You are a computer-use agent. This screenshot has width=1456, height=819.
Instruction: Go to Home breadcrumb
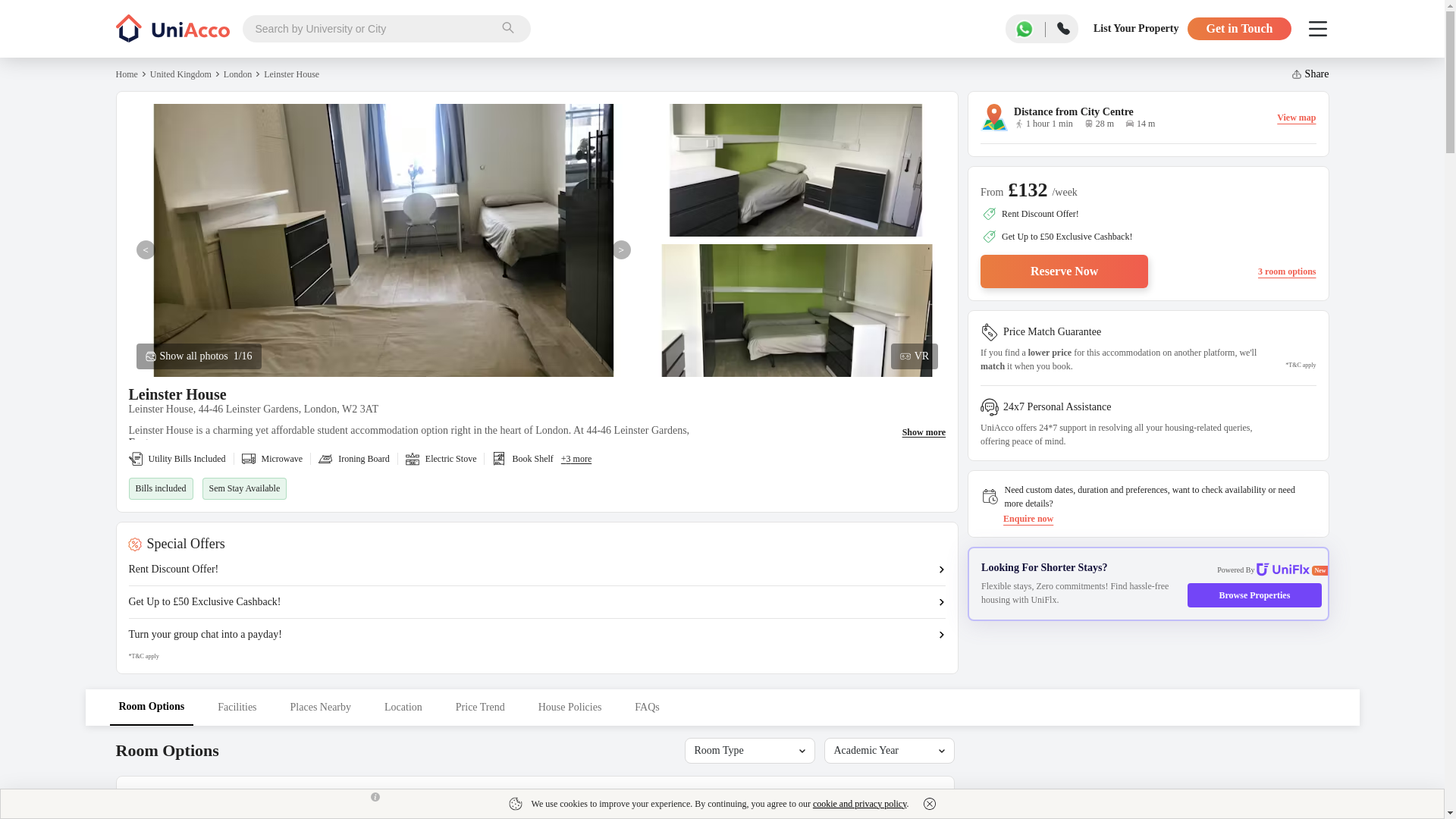(127, 74)
